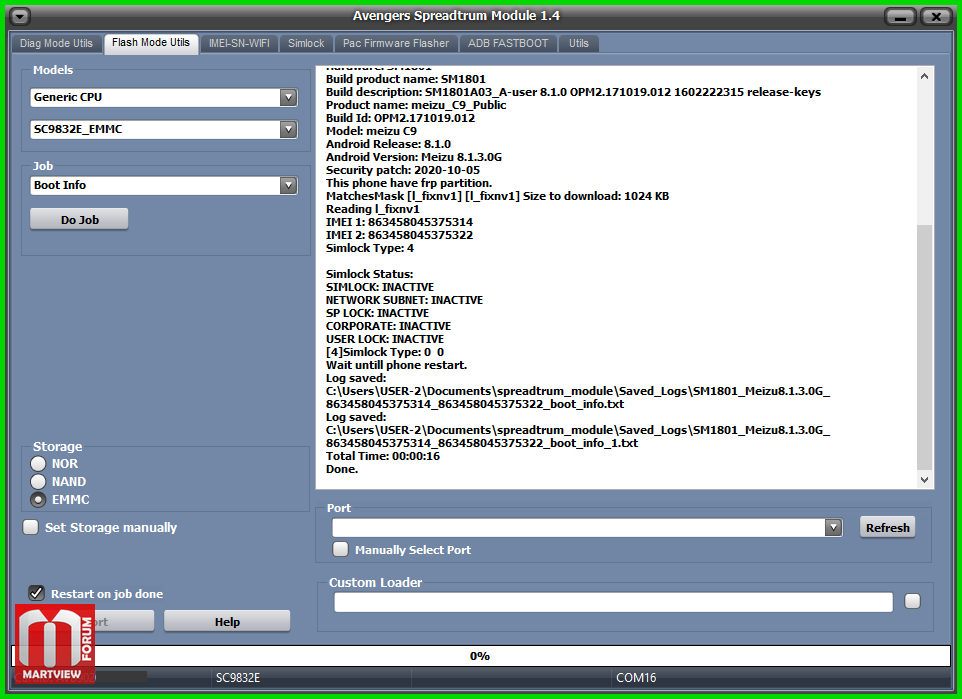
Task: Go to the Simlock tab
Action: (306, 44)
